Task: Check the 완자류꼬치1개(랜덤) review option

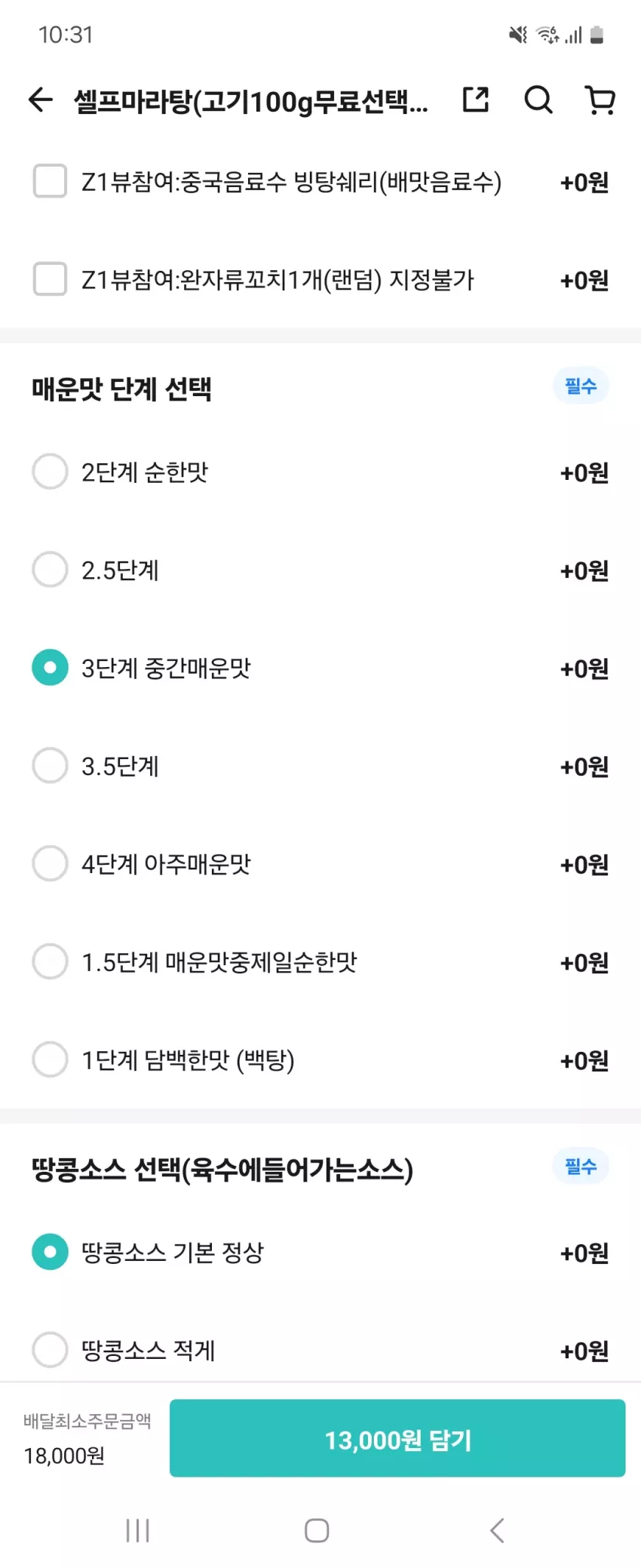Action: (320, 280)
